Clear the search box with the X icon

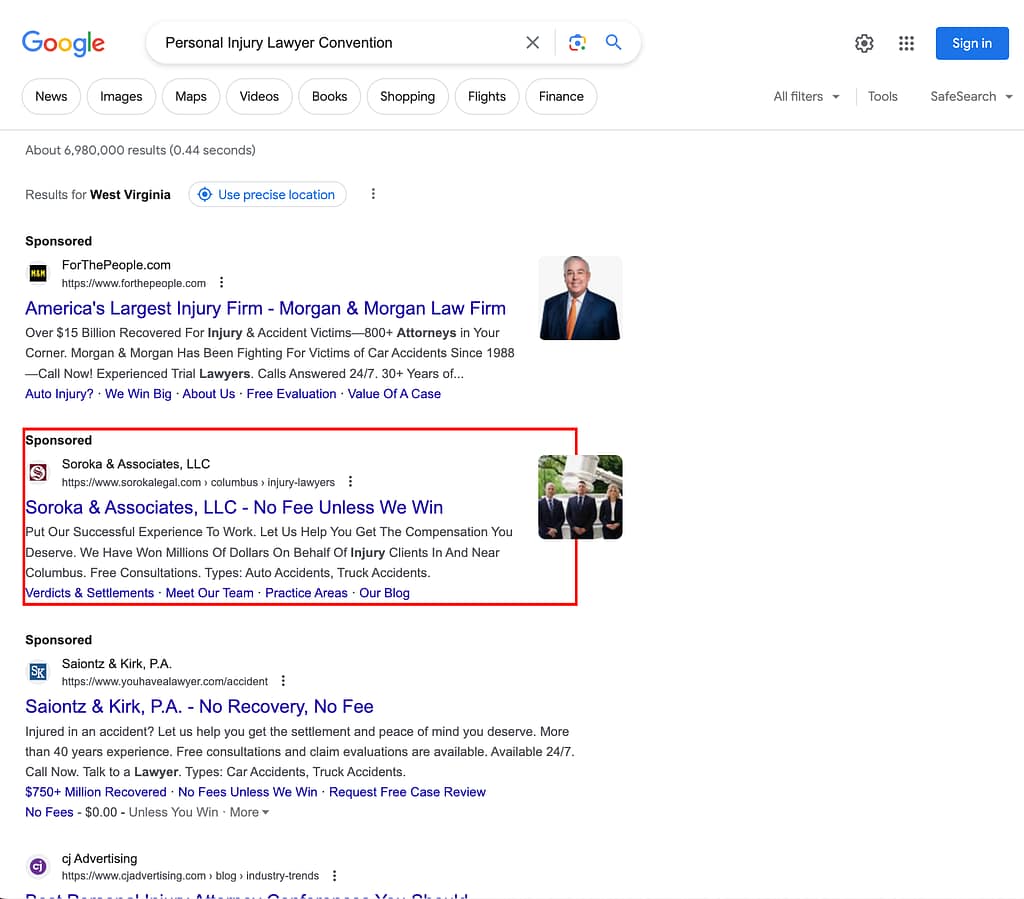532,42
